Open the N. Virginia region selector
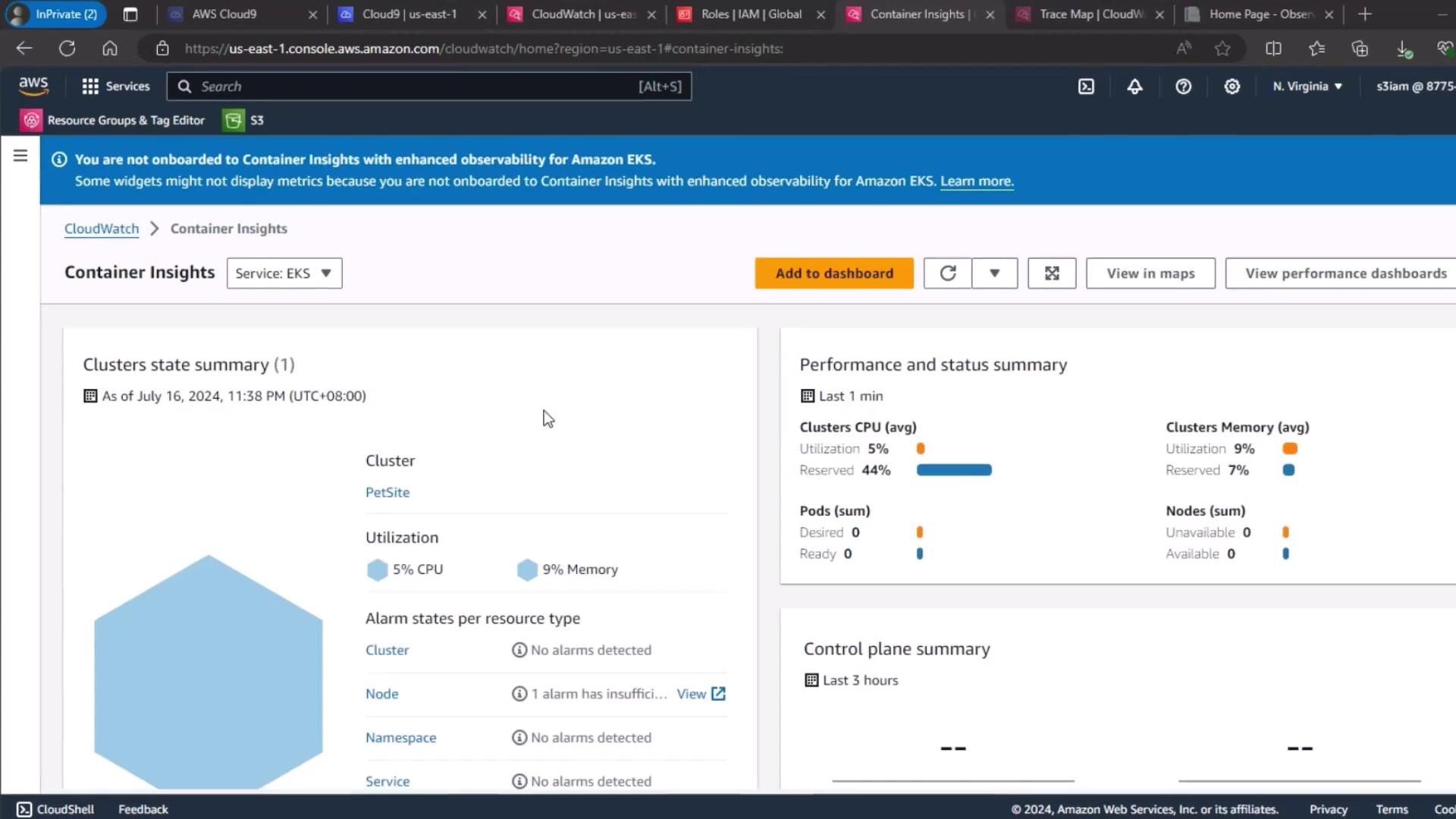 coord(1307,86)
